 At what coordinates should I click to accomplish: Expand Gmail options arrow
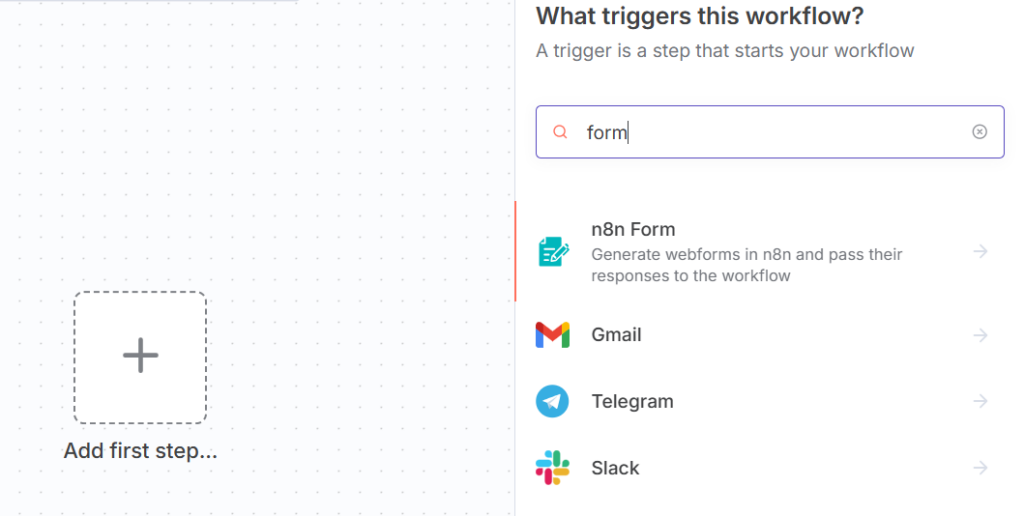point(981,335)
